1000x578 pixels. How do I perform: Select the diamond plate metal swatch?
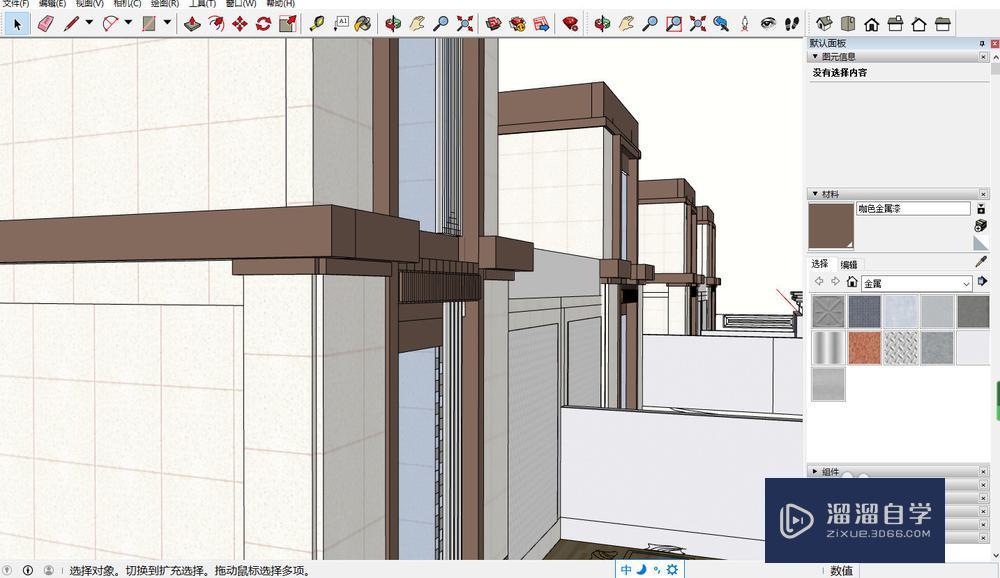(901, 348)
